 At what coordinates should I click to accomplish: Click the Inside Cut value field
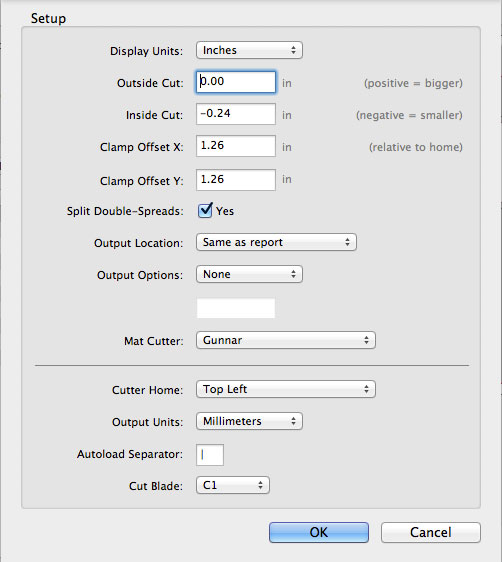click(236, 114)
